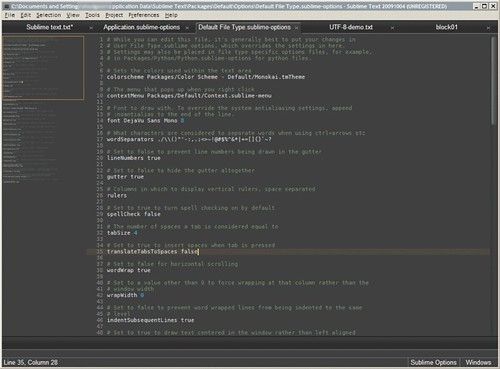This screenshot has width=500, height=369.
Task: Click the minimap viewport thumbnail
Action: pos(43,68)
